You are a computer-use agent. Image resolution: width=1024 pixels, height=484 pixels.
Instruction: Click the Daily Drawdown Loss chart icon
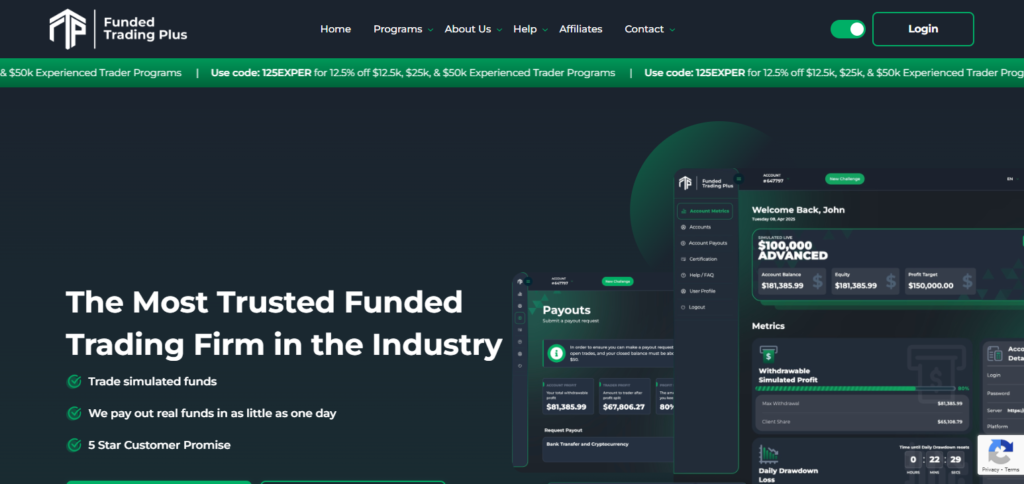pyautogui.click(x=768, y=454)
